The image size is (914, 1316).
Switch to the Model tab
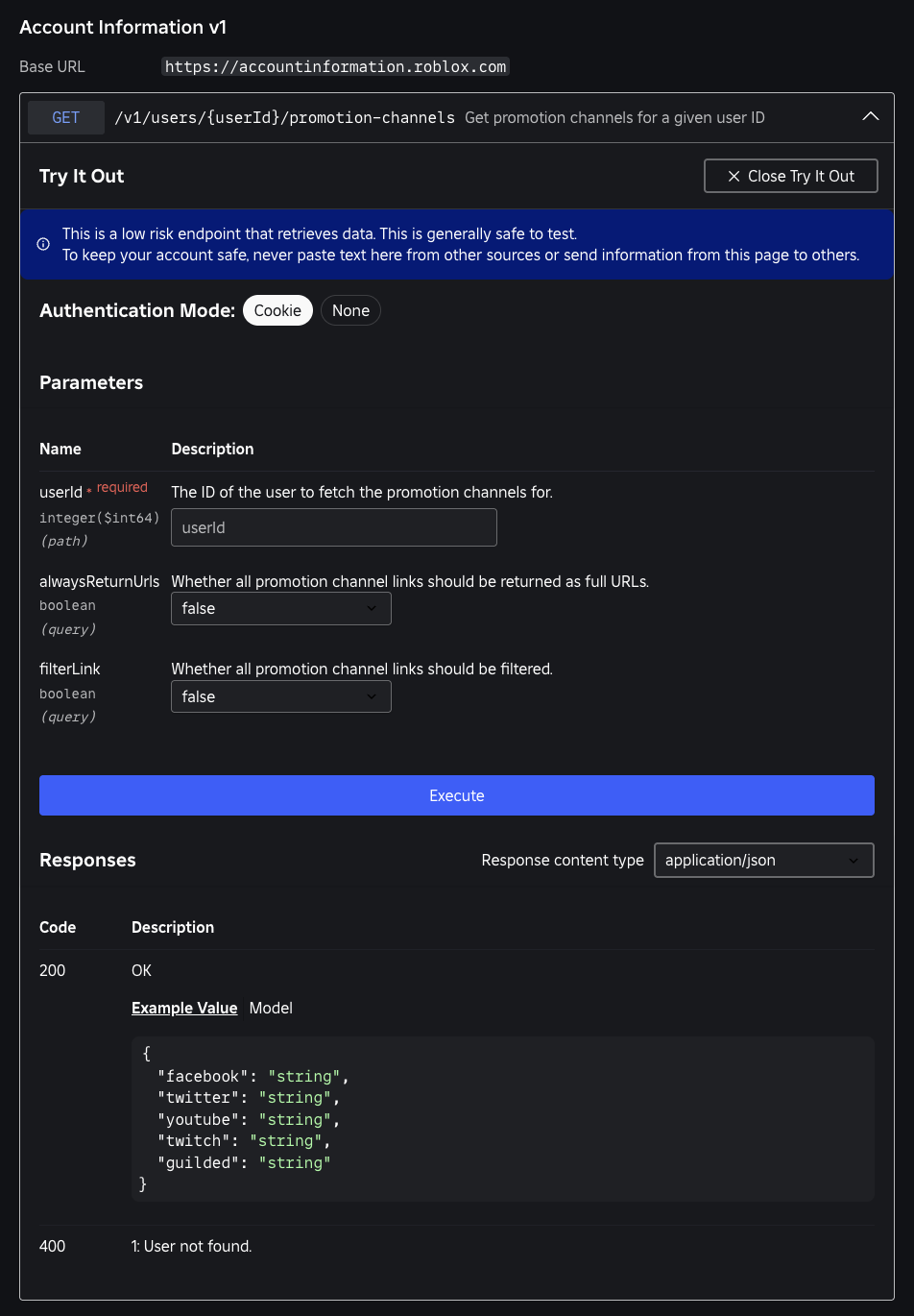270,1008
